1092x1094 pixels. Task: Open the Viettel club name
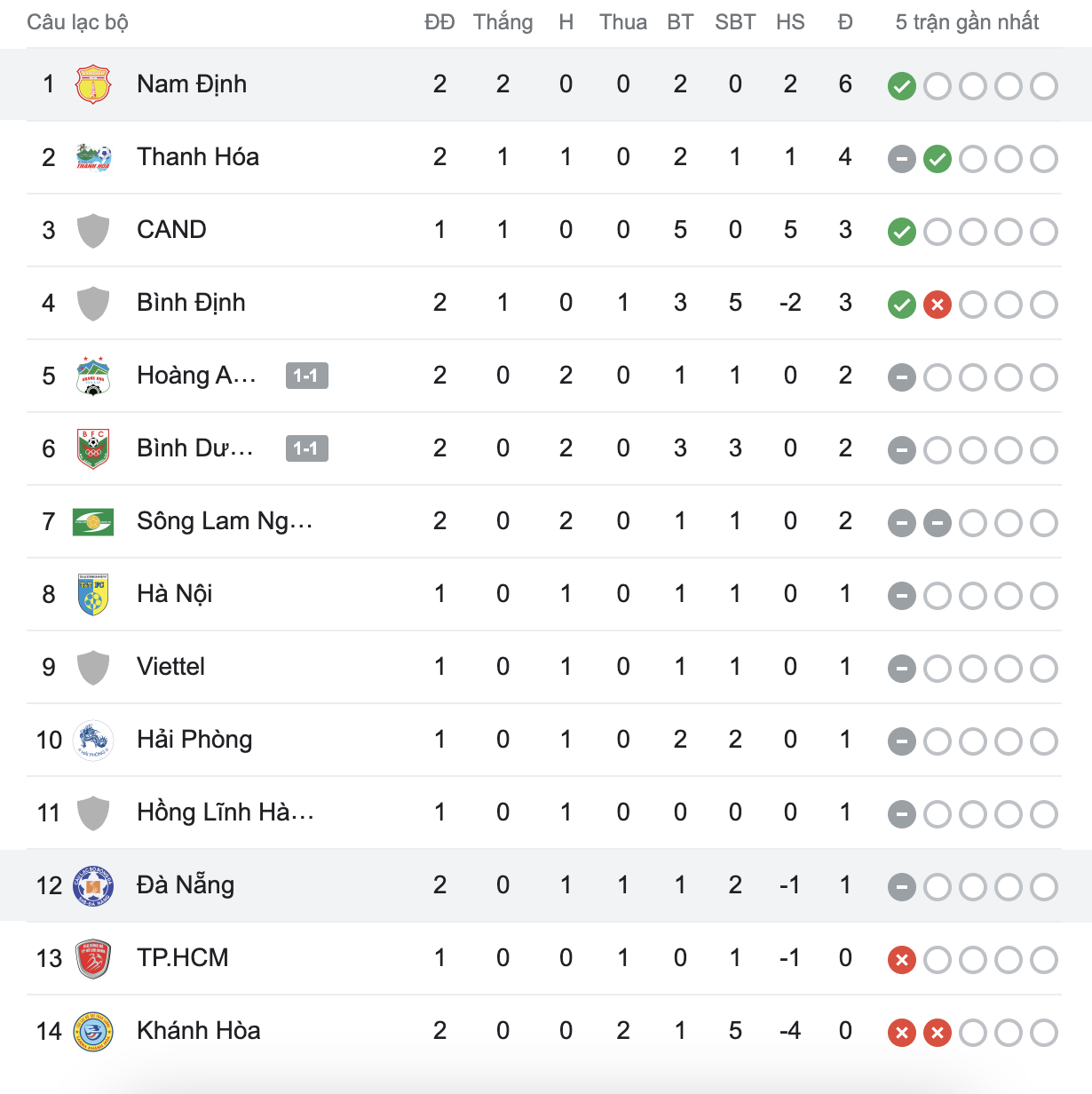[170, 667]
